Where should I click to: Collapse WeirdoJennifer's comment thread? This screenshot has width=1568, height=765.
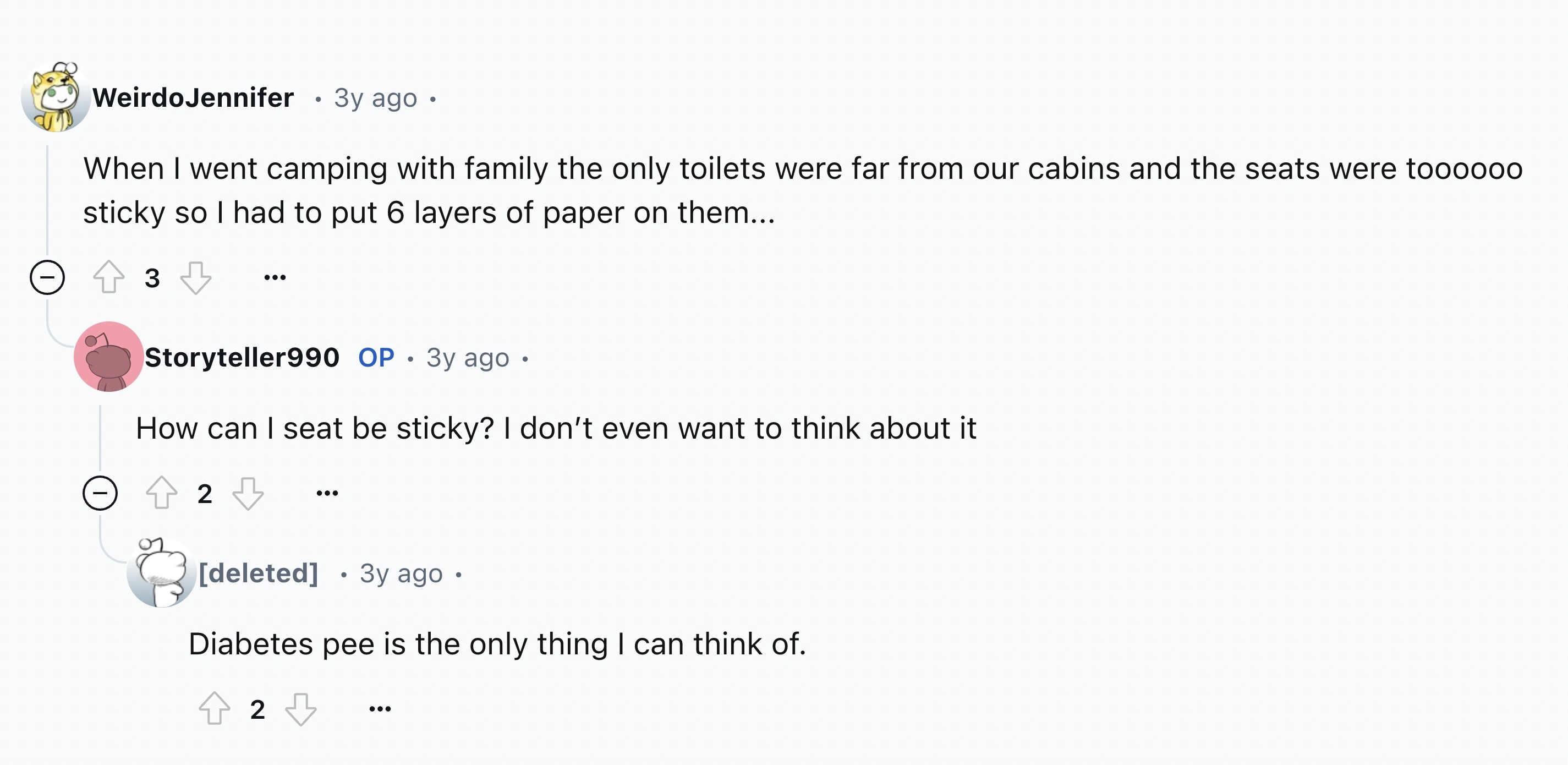coord(47,278)
